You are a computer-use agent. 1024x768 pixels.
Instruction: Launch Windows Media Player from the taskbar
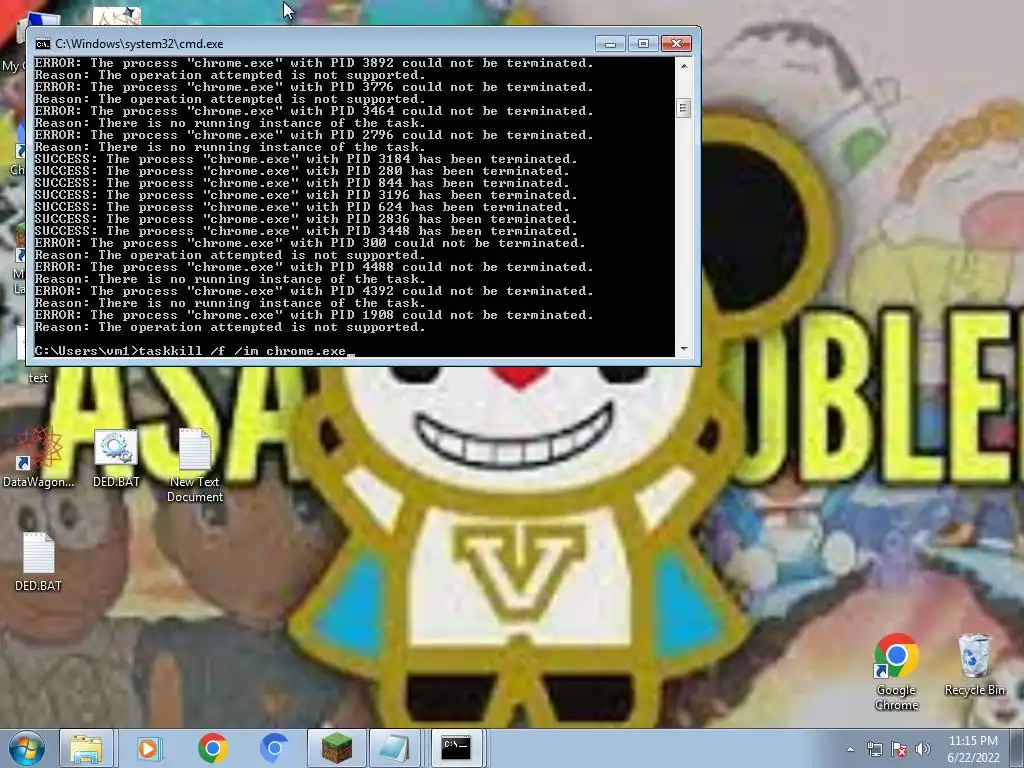[x=148, y=748]
